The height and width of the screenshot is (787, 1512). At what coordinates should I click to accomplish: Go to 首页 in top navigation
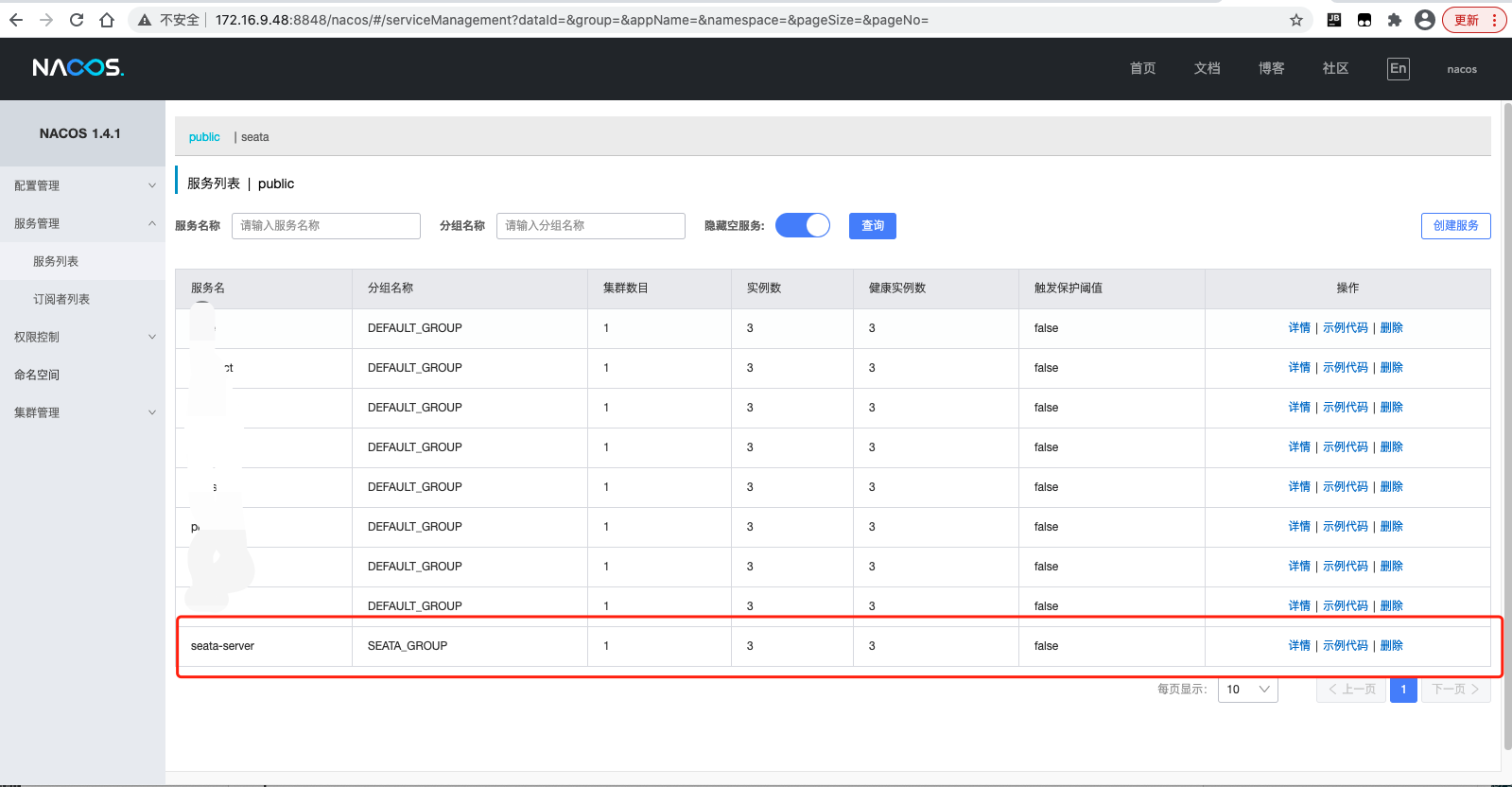[1143, 69]
